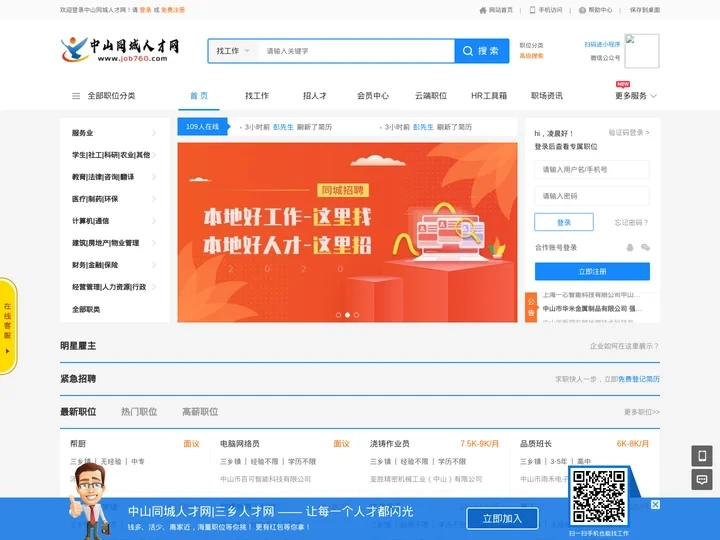The image size is (720, 540).
Task: Click the help icon beside 帮助中心
Action: click(582, 10)
